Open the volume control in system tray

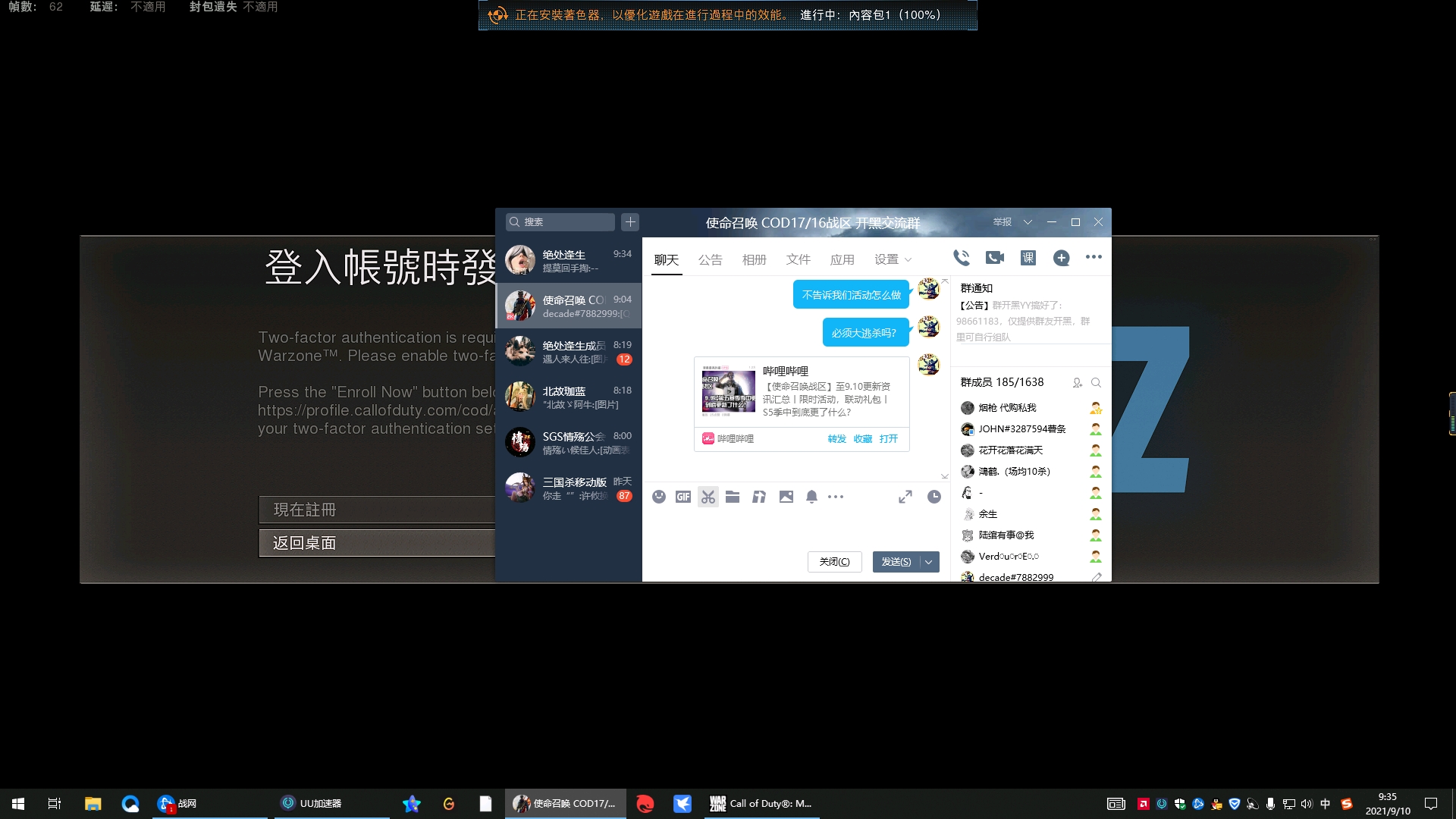pyautogui.click(x=1307, y=804)
